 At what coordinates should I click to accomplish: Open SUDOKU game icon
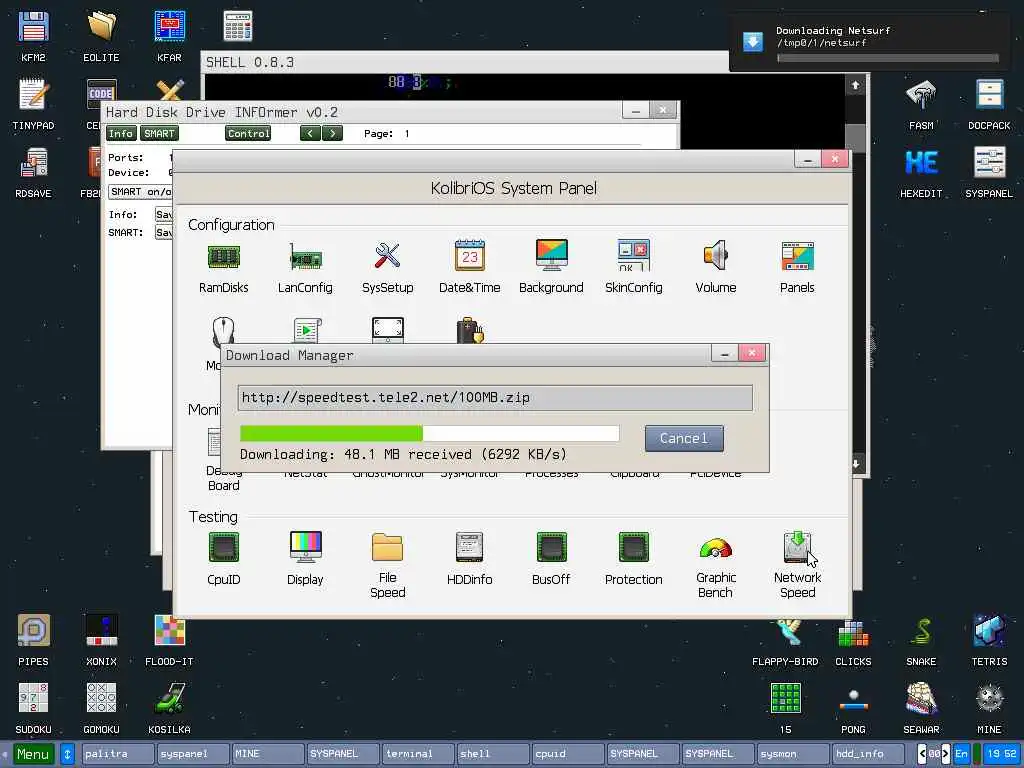[33, 698]
